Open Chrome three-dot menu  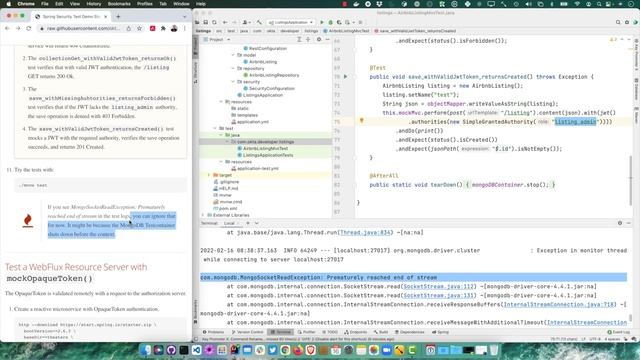coord(184,29)
